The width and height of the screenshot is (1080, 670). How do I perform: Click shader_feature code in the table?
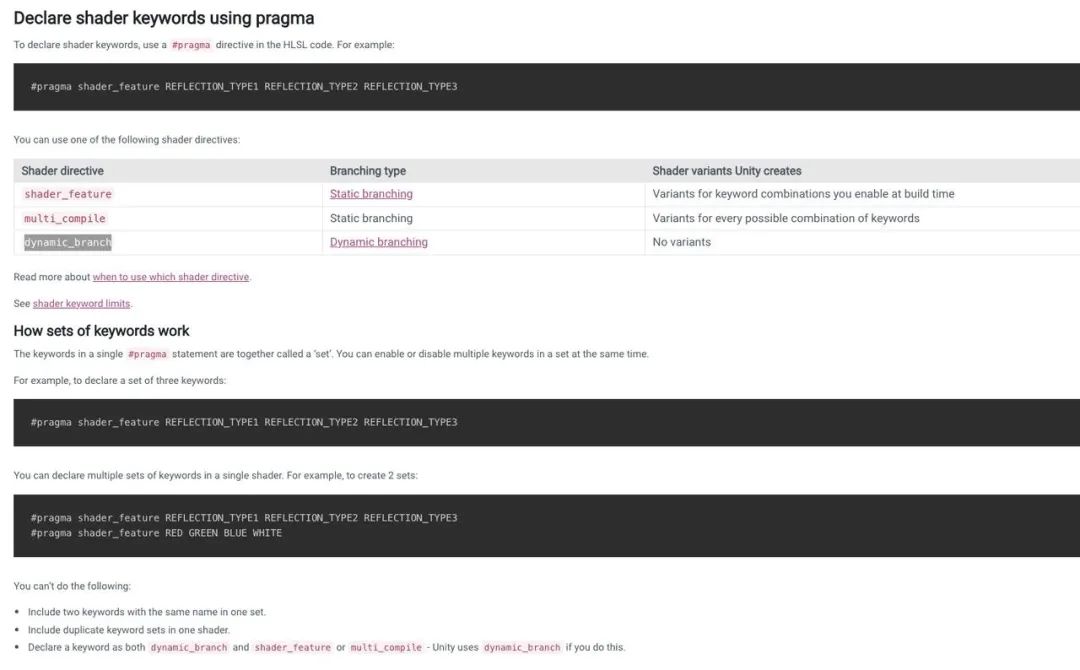point(68,194)
